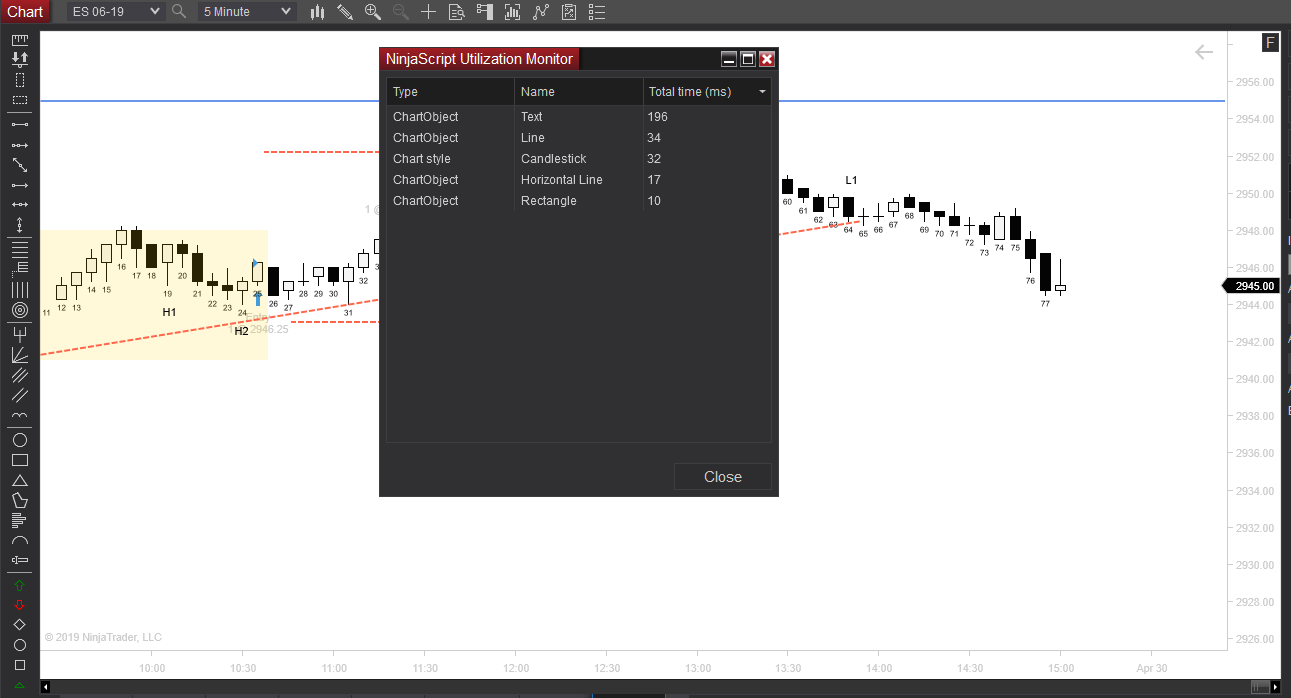Select the Vertical Line tool
The height and width of the screenshot is (698, 1291).
coord(19,224)
